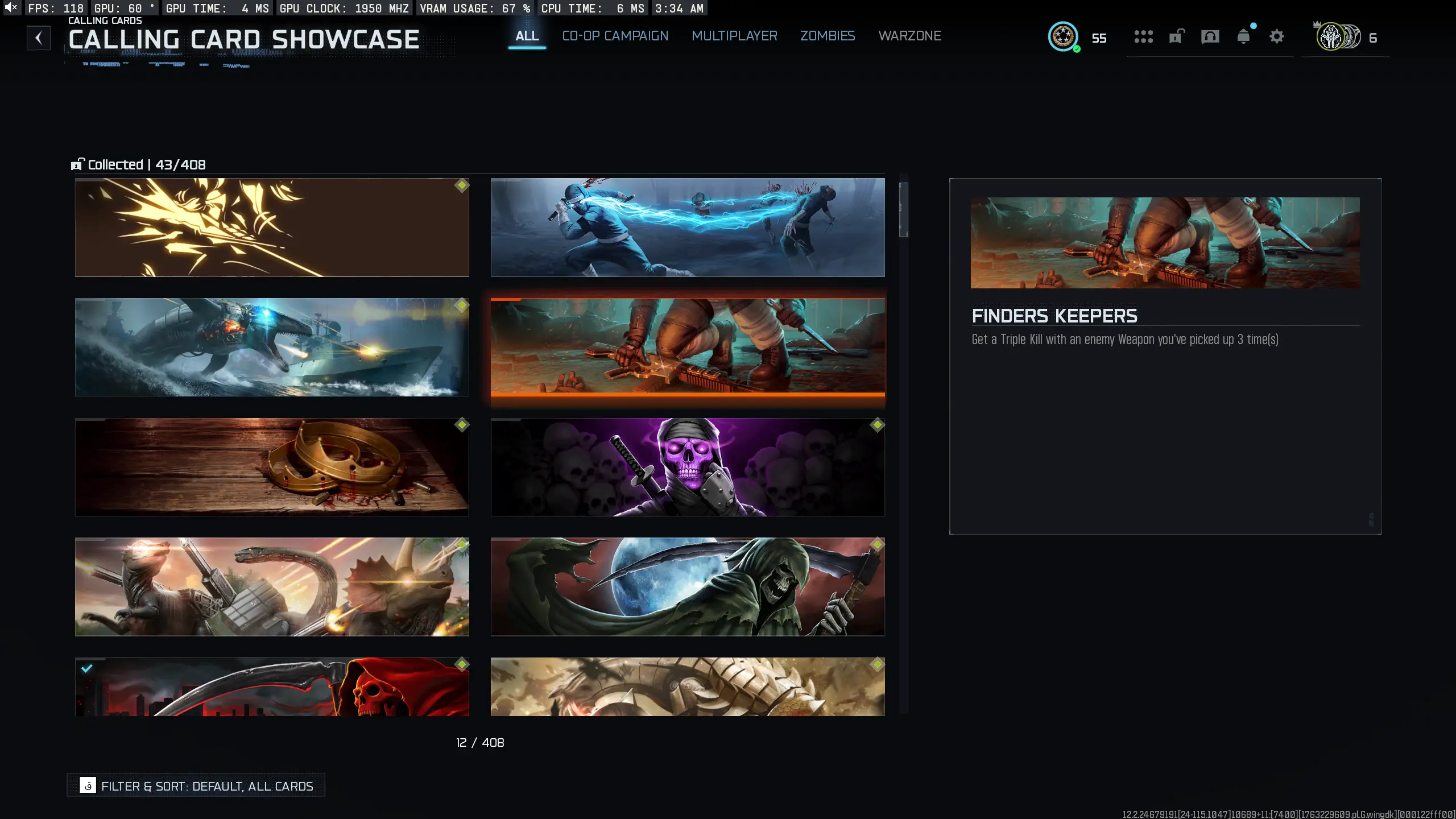Switch to the Zombies tab
Viewport: 1456px width, 819px height.
tap(828, 36)
